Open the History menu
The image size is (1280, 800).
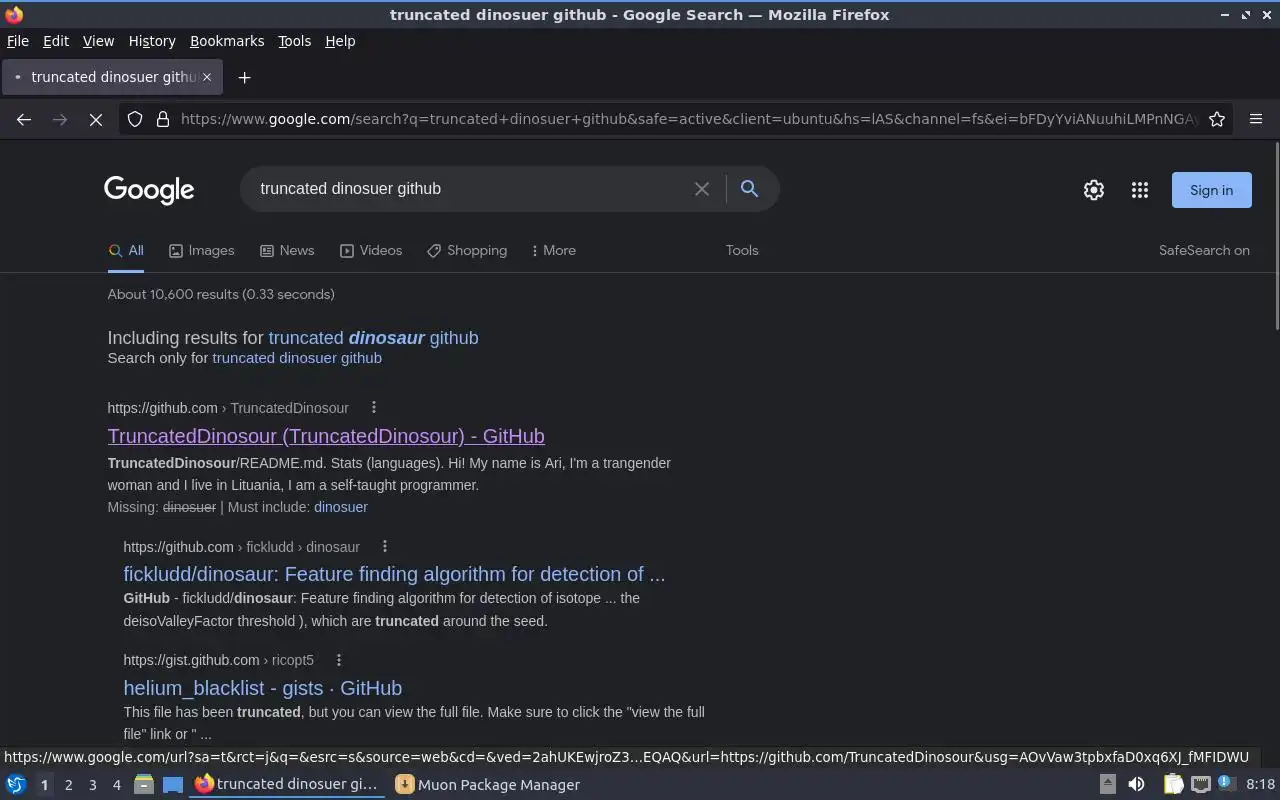[152, 41]
